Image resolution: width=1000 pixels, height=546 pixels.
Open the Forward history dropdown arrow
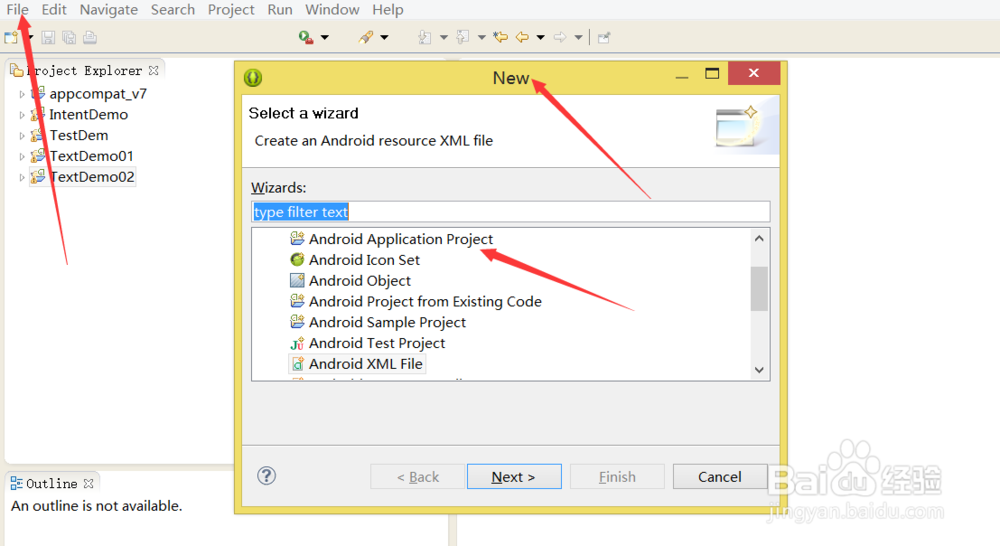[578, 38]
